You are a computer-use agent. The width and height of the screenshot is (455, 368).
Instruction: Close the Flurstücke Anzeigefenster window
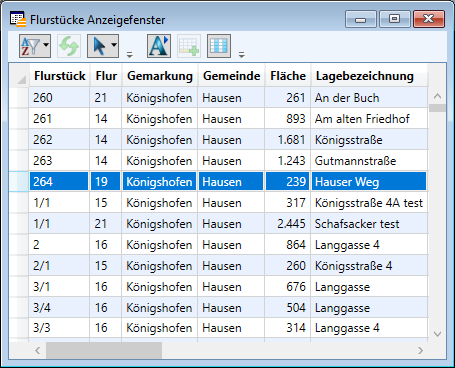click(429, 19)
